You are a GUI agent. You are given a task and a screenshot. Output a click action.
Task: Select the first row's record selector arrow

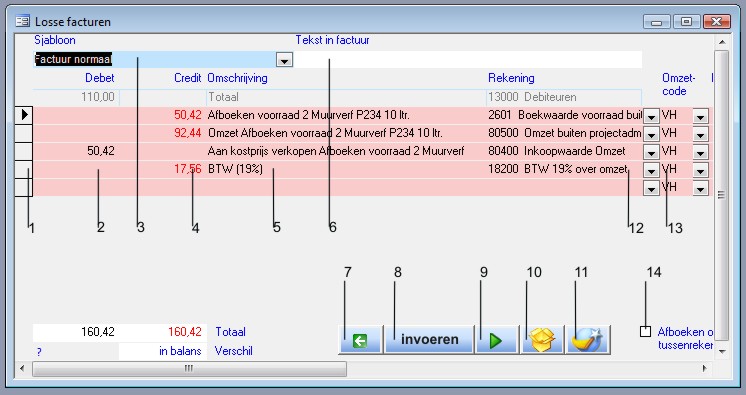(x=24, y=115)
